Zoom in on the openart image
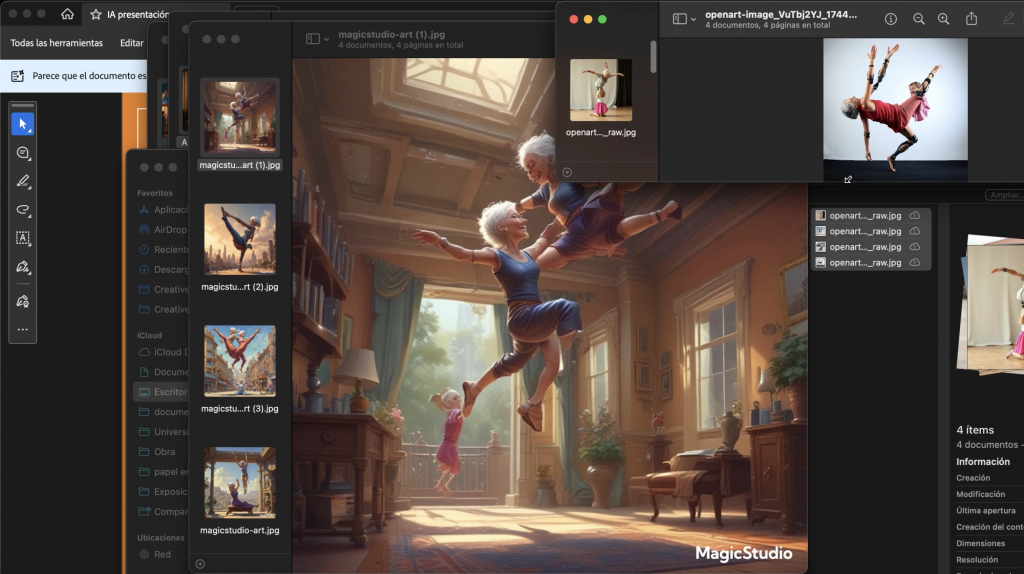 [x=943, y=19]
